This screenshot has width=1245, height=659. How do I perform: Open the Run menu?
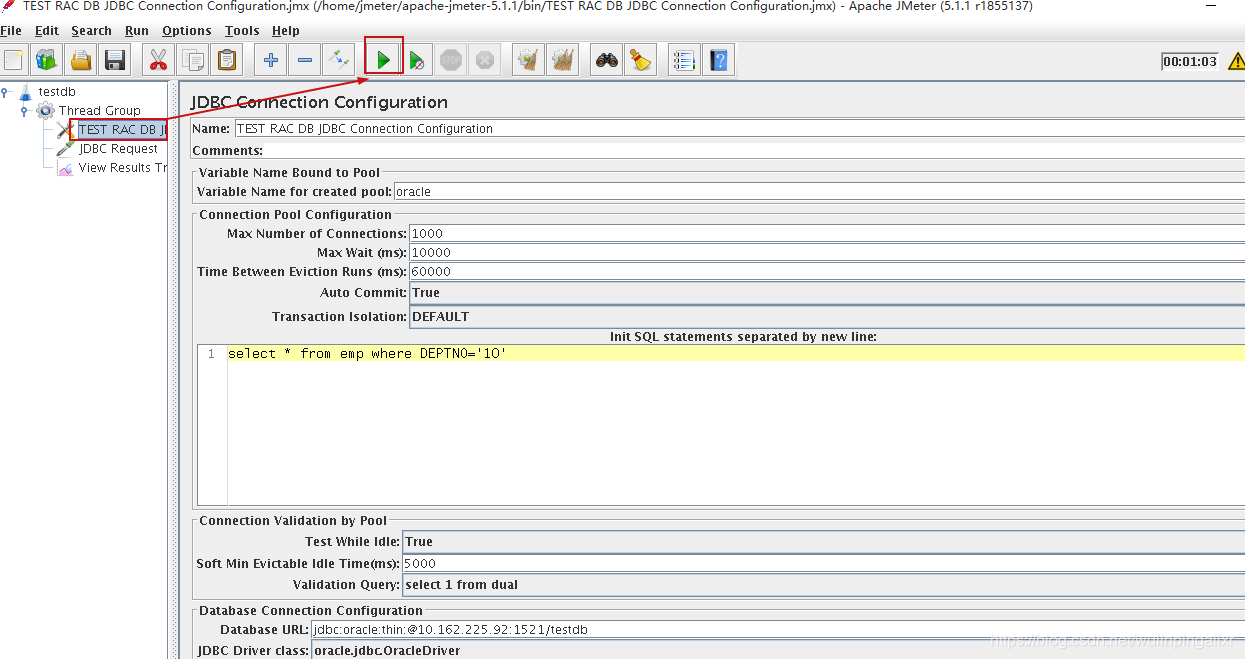click(137, 31)
